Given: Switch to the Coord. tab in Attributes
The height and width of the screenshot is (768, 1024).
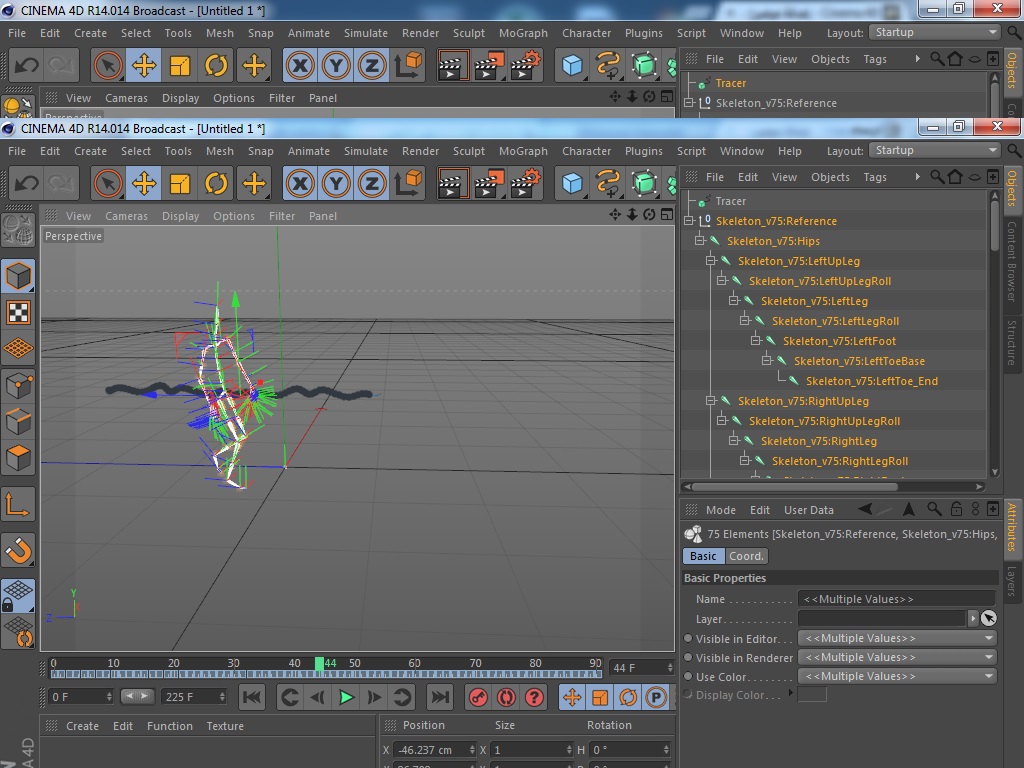Looking at the screenshot, I should coord(746,556).
